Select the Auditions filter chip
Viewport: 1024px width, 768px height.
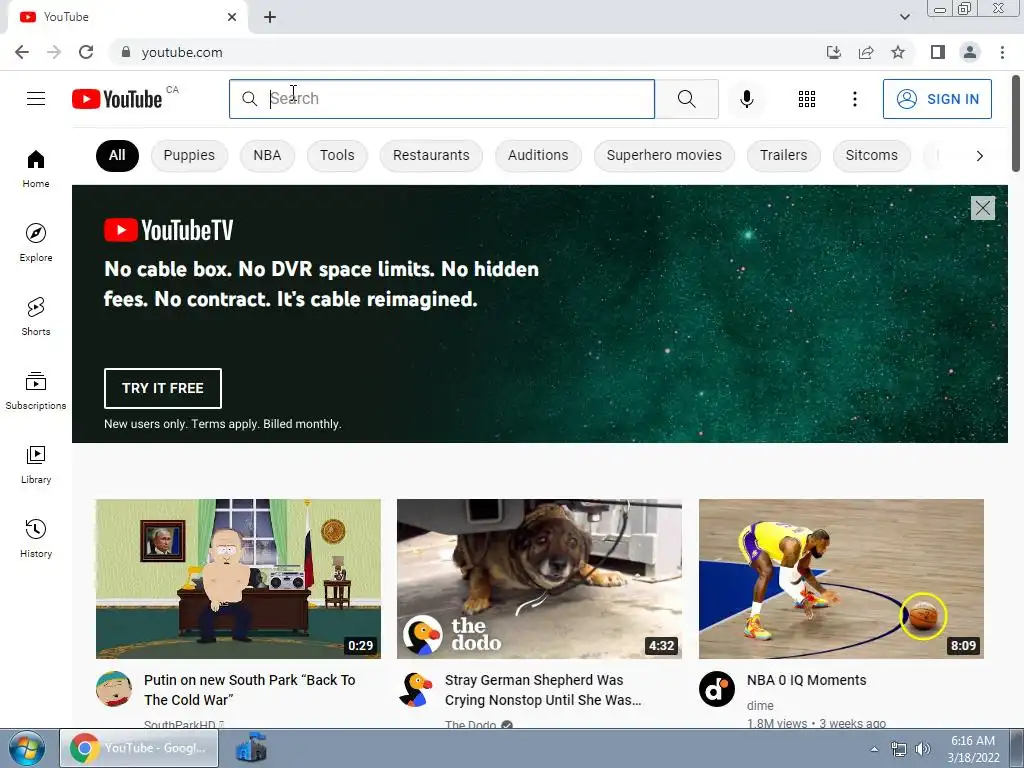click(538, 155)
